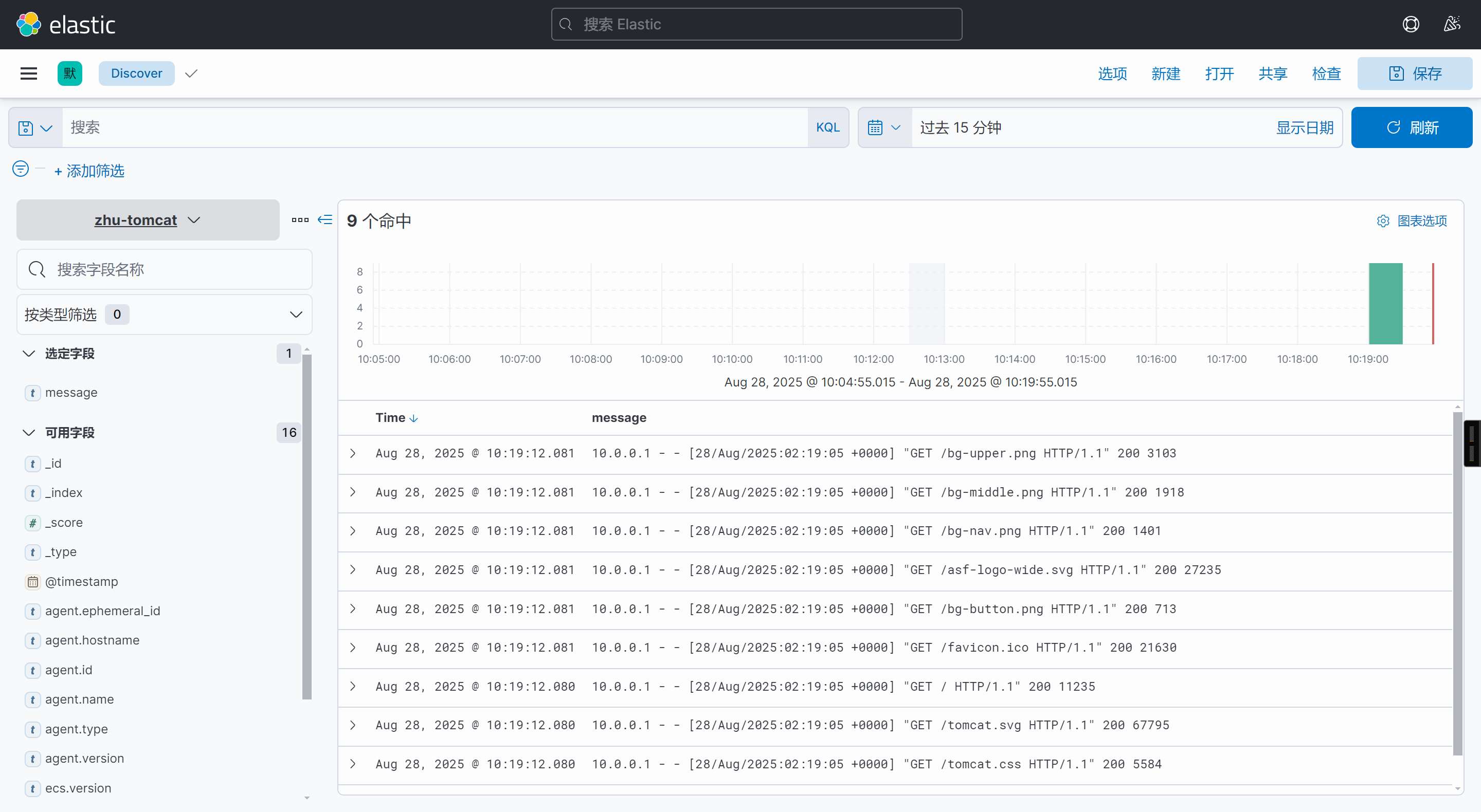Open the 按类型筛选 type filter dropdown
The width and height of the screenshot is (1481, 812).
[x=165, y=315]
